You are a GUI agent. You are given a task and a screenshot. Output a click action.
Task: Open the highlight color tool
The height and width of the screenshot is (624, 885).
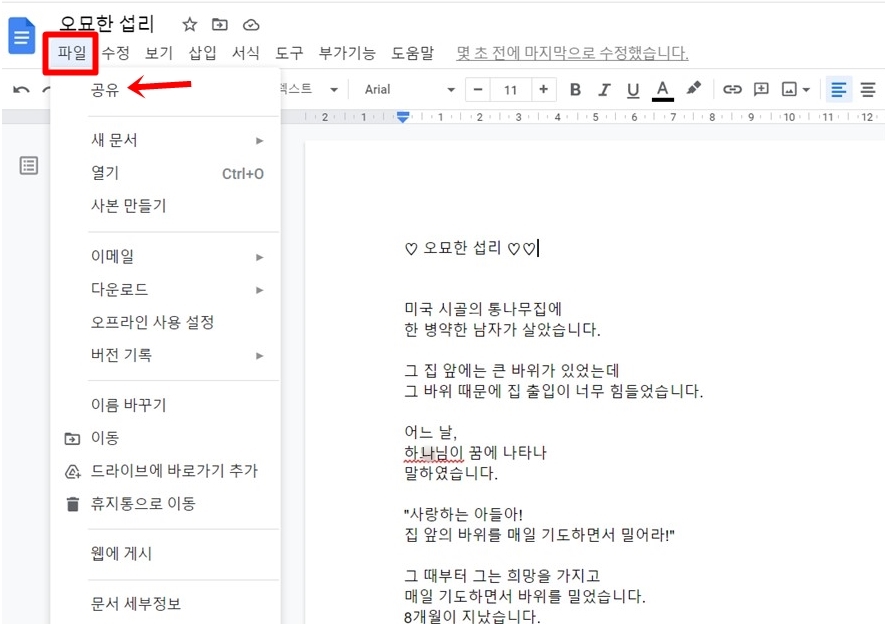694,89
